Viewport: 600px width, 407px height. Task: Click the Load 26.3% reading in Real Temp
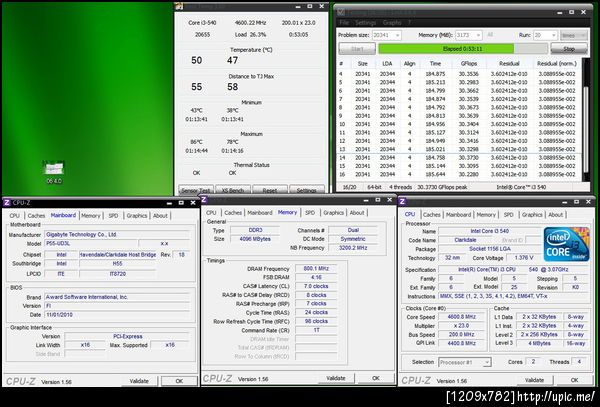(251, 34)
